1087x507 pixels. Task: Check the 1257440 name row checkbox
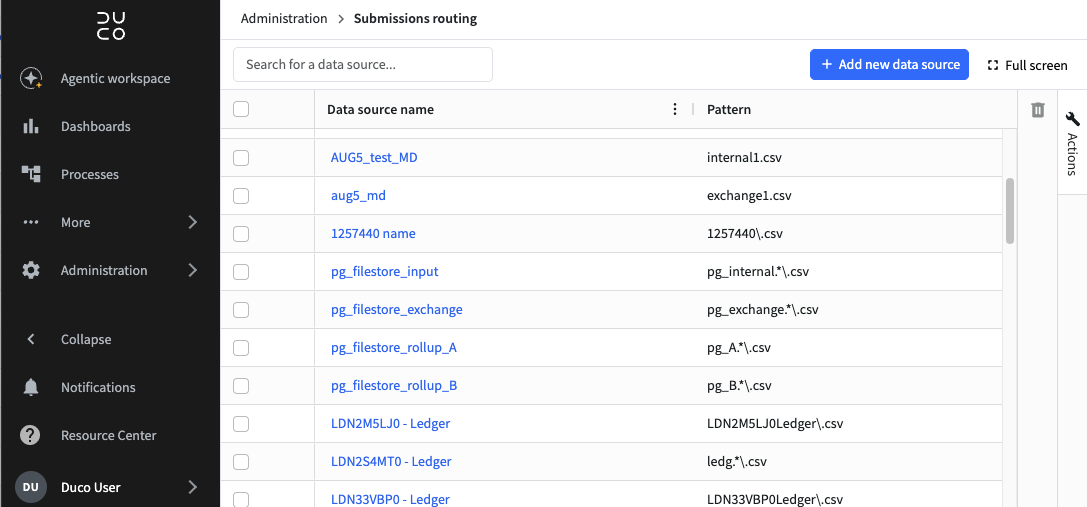point(241,234)
